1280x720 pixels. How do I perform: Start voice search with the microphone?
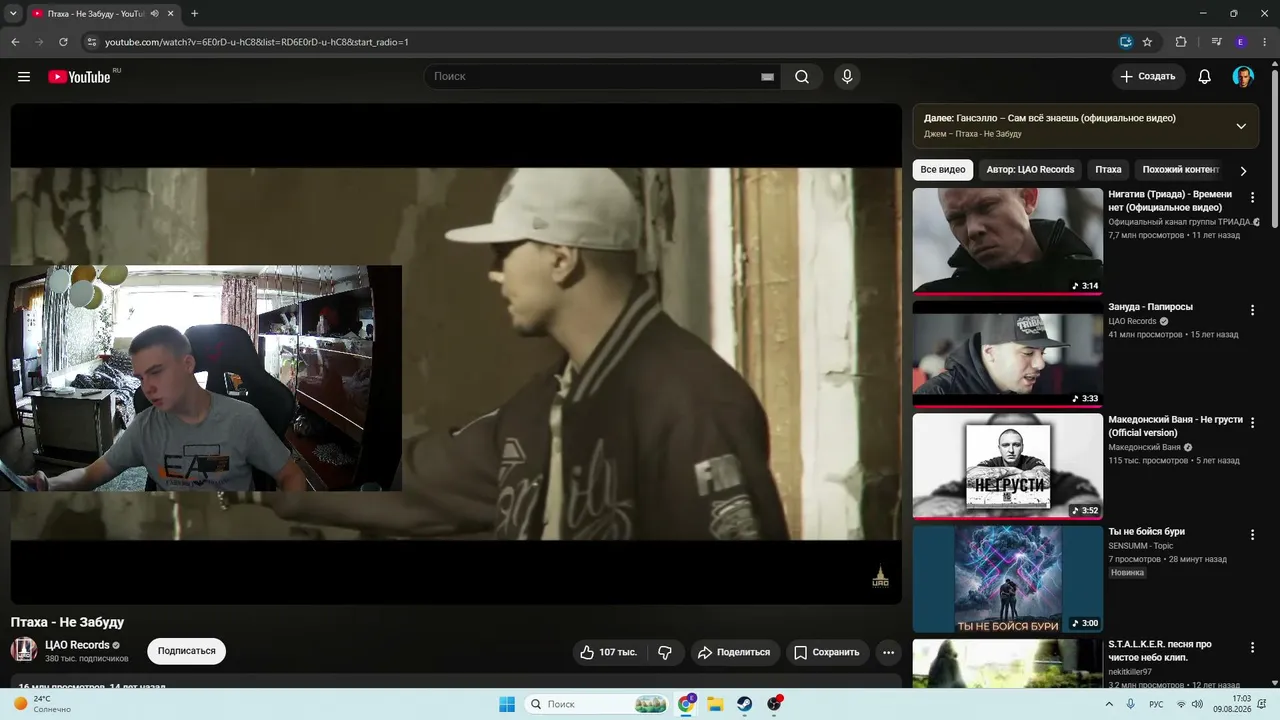point(847,77)
